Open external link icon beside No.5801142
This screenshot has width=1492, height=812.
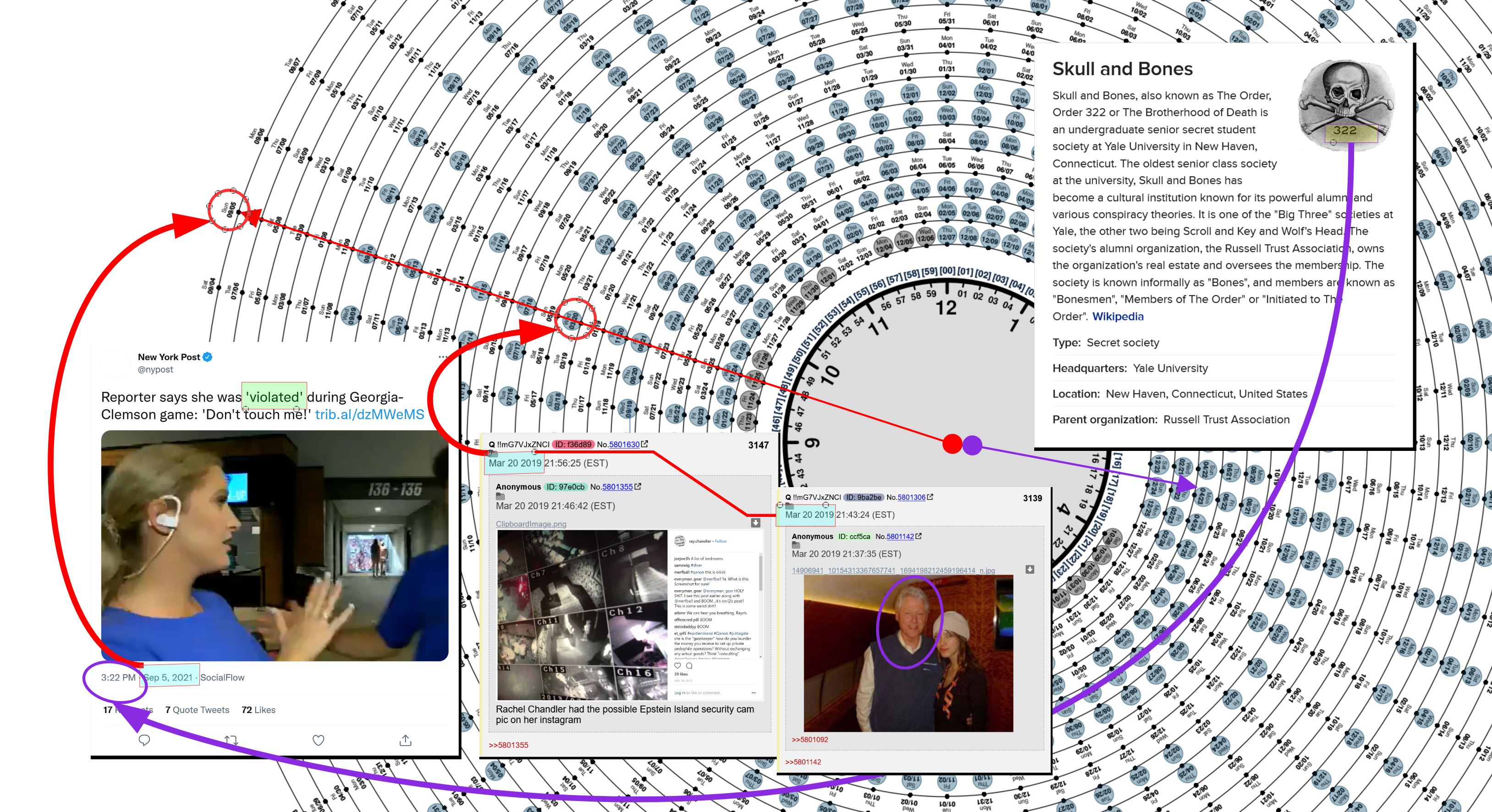pos(918,536)
